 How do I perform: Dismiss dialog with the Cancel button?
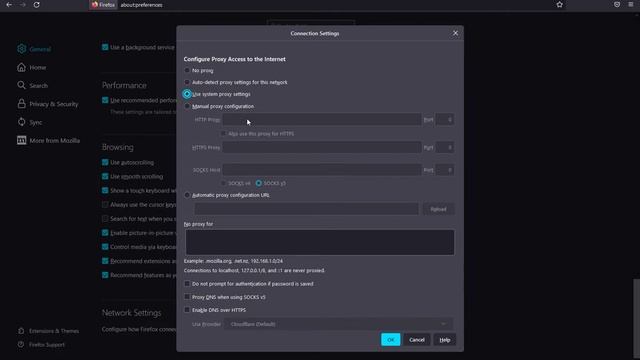(x=417, y=340)
